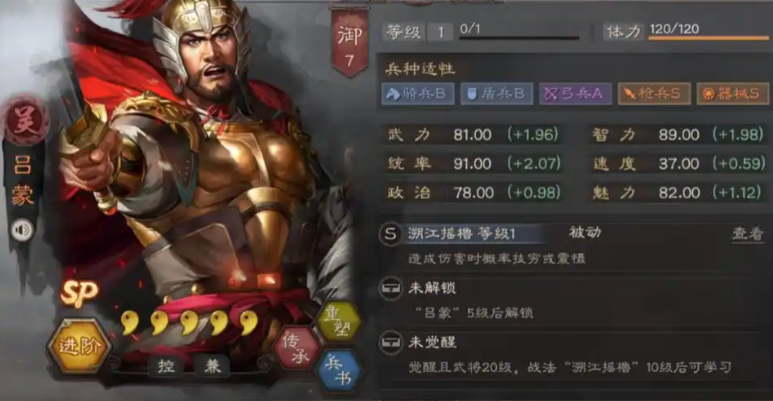Open the 查看 link for the skill
This screenshot has width=773, height=401.
[x=747, y=234]
